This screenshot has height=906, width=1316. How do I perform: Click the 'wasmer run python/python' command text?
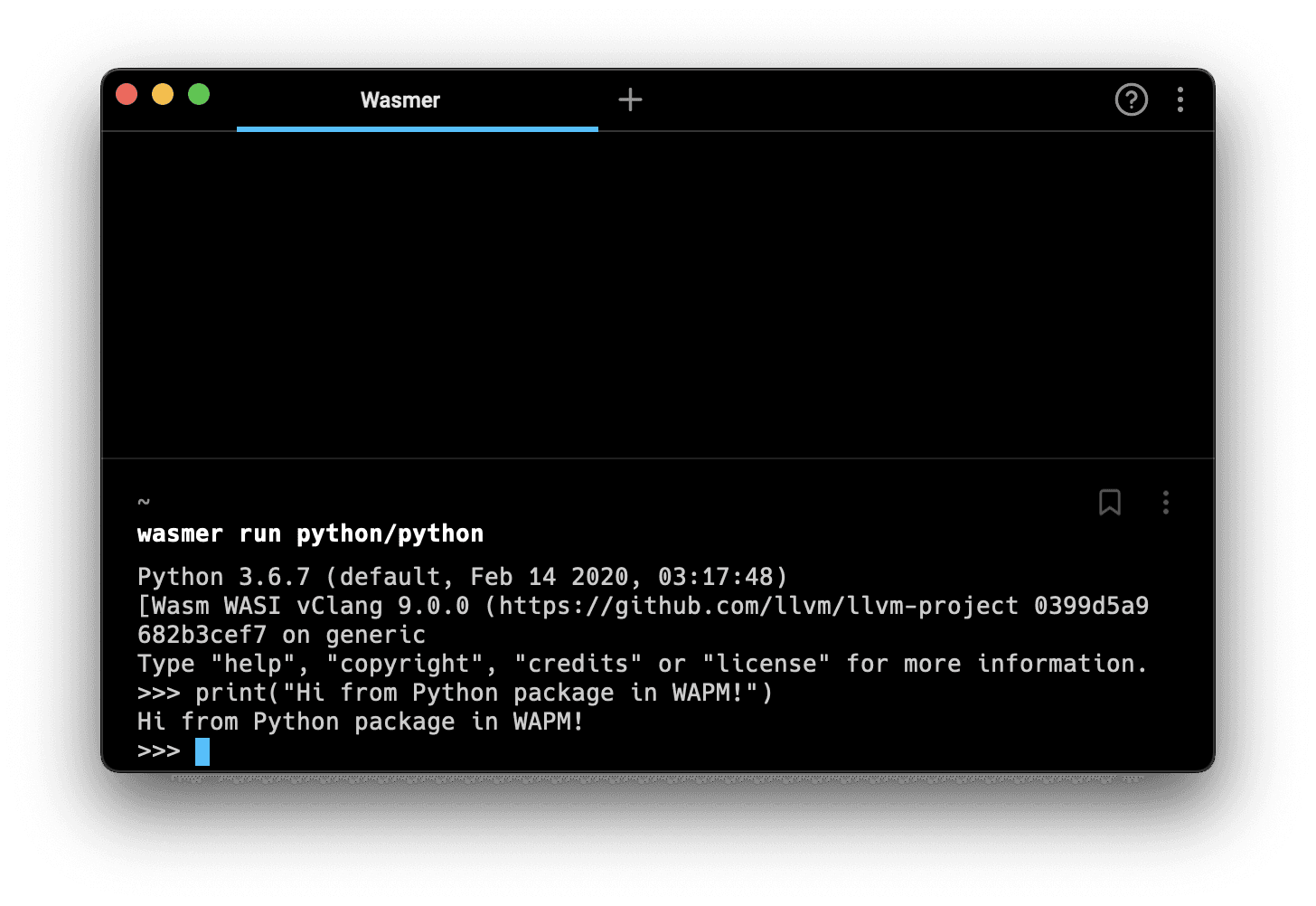(310, 533)
